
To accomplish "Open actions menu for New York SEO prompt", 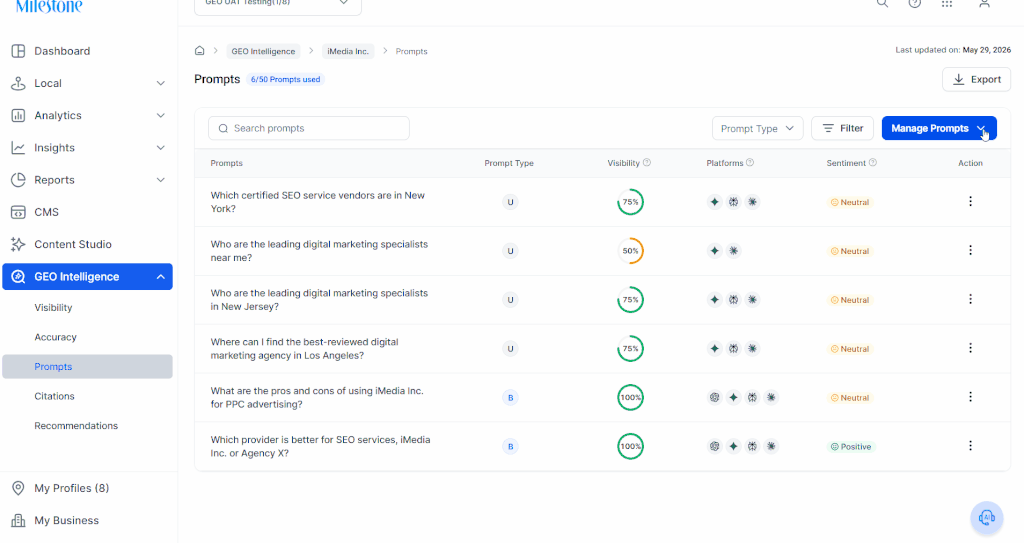I will coord(970,201).
